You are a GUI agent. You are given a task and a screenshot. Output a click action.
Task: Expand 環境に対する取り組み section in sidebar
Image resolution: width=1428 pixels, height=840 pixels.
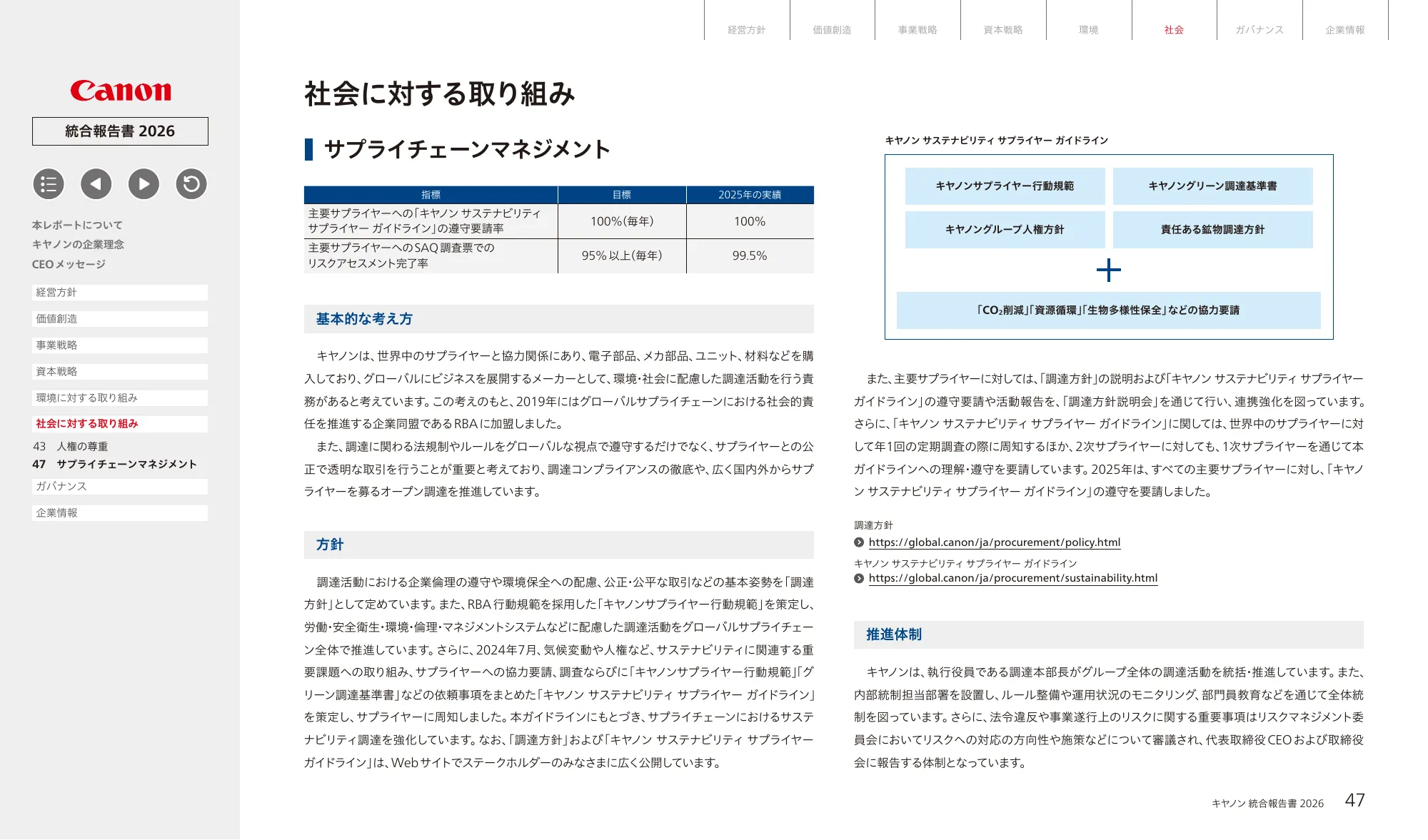pos(120,398)
